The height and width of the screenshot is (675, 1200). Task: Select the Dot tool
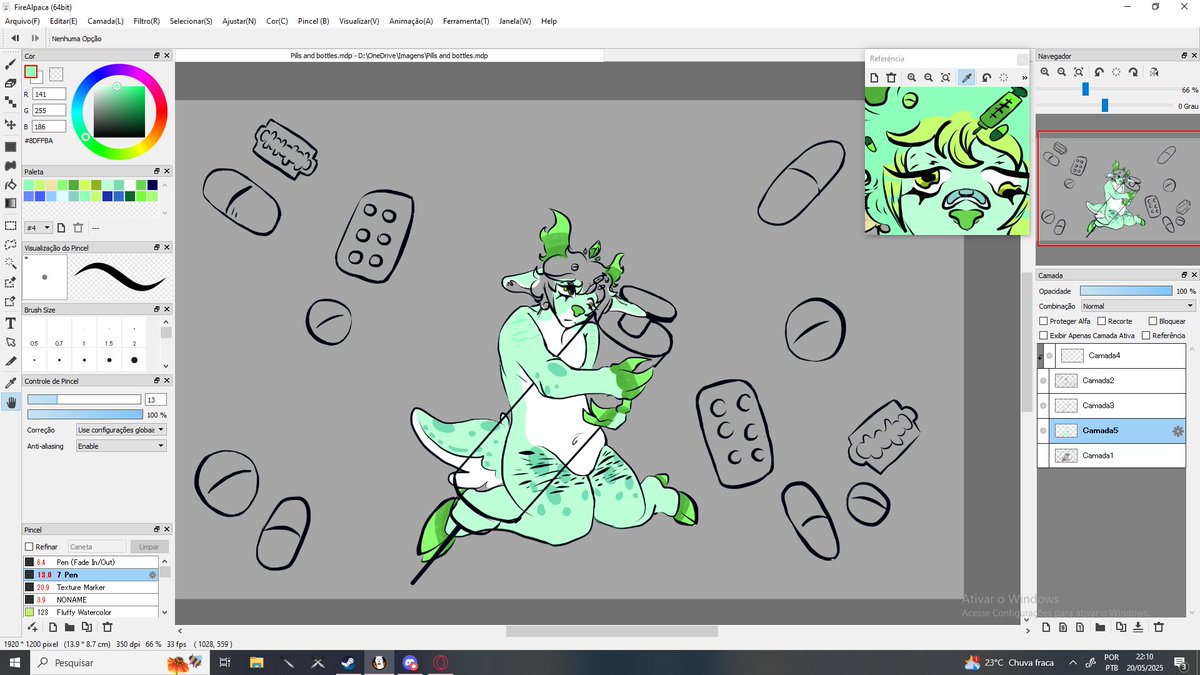tap(10, 104)
